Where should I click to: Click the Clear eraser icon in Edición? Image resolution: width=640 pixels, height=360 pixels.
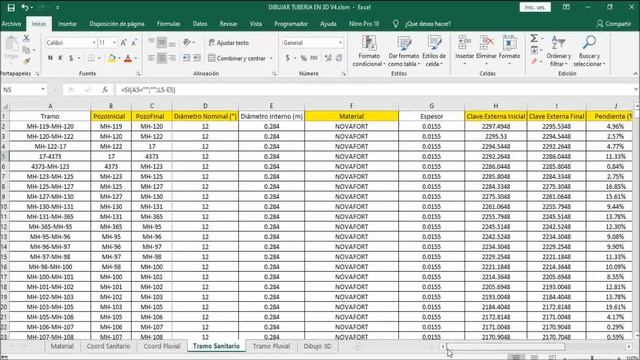[534, 61]
